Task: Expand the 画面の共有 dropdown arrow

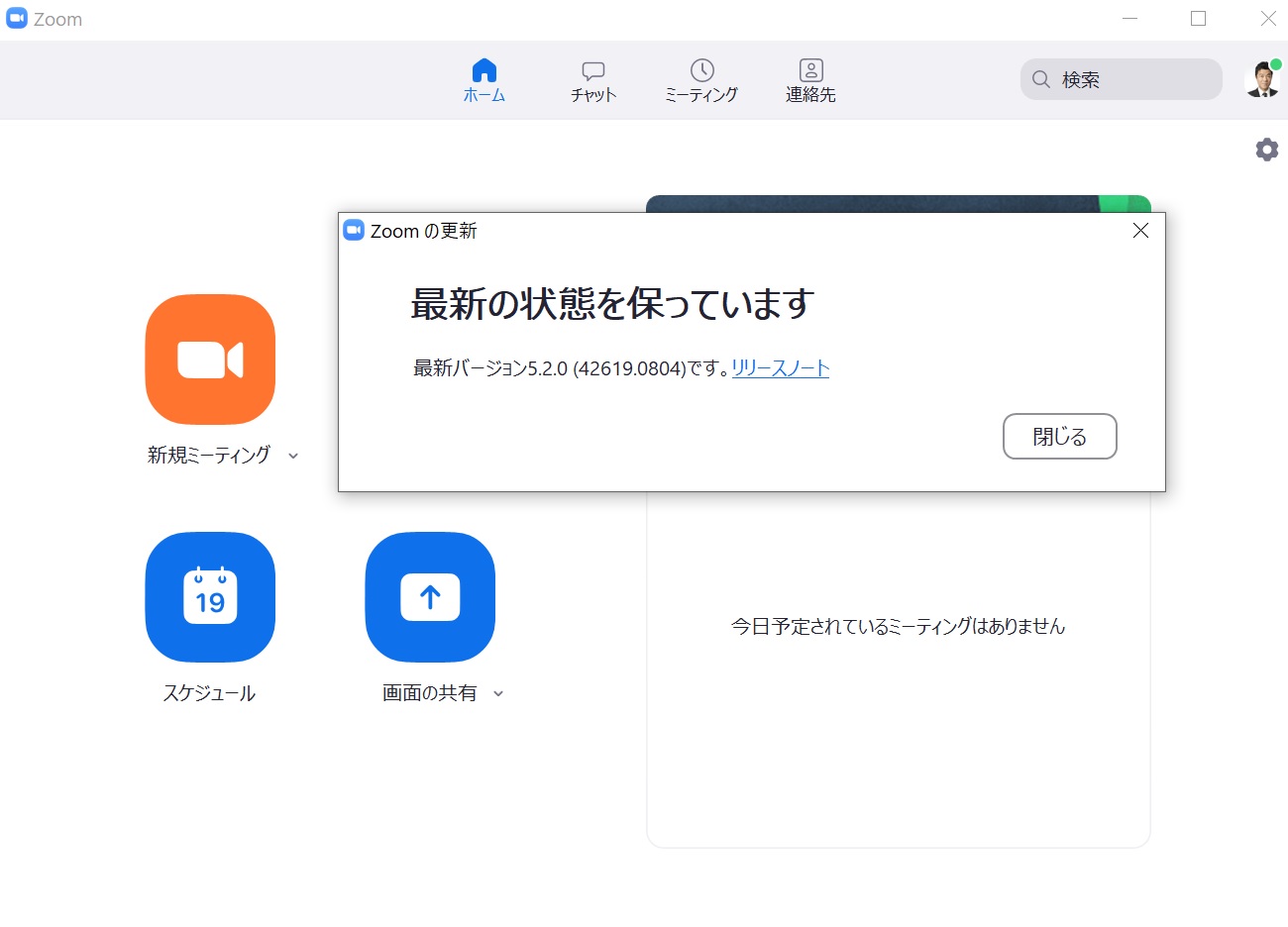Action: click(498, 694)
